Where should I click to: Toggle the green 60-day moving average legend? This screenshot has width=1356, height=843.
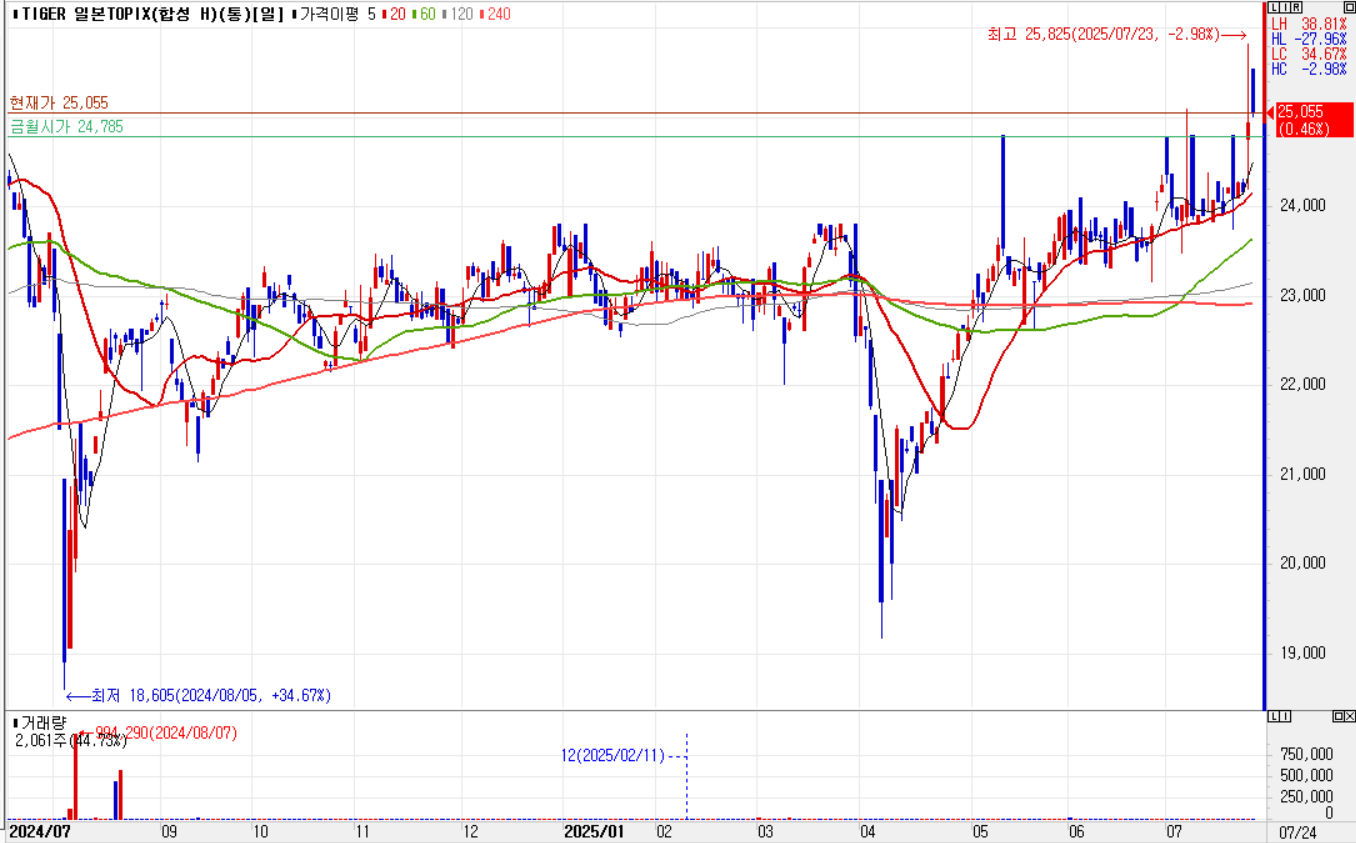click(x=424, y=14)
